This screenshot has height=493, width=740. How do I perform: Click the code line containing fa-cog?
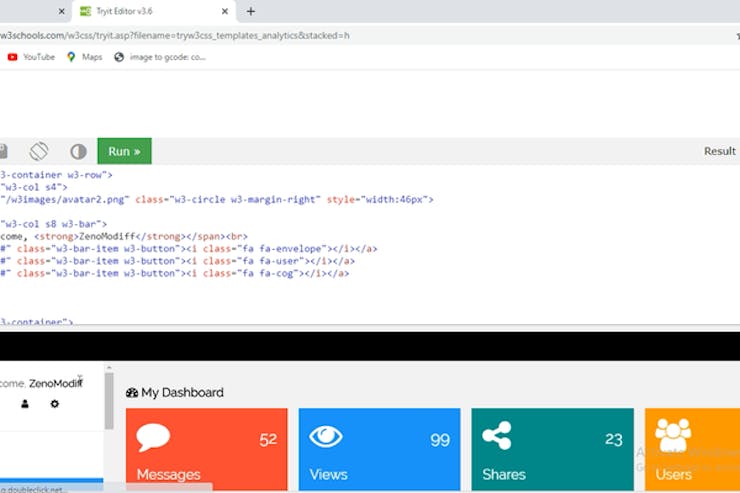(x=175, y=273)
